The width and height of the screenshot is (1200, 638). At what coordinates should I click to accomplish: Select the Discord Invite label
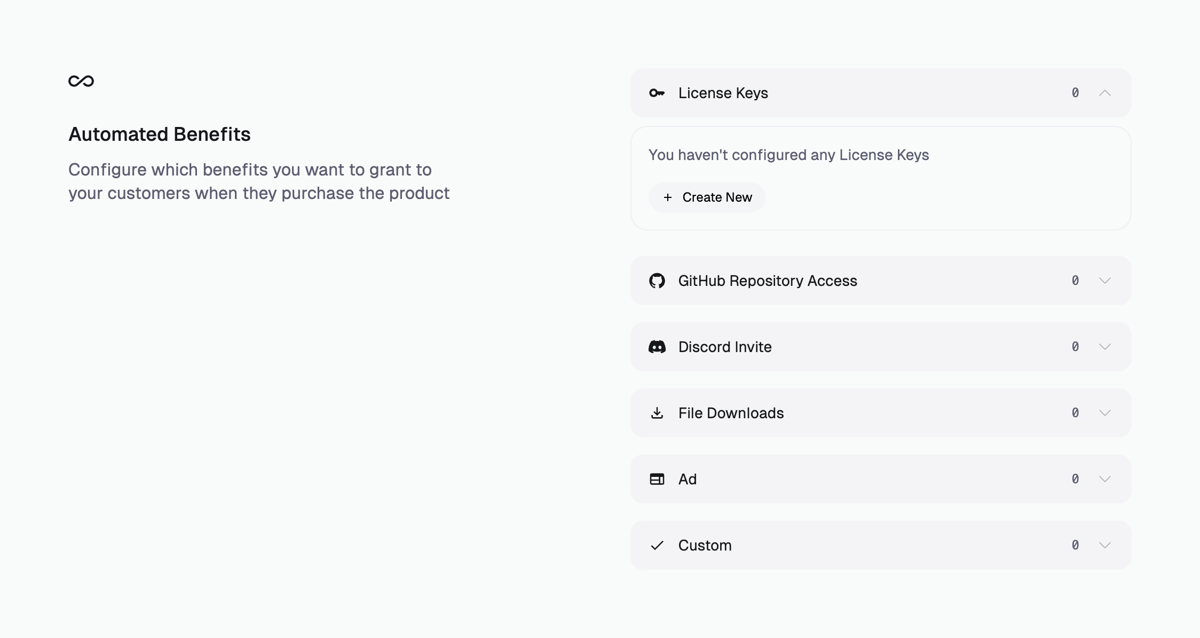click(725, 347)
